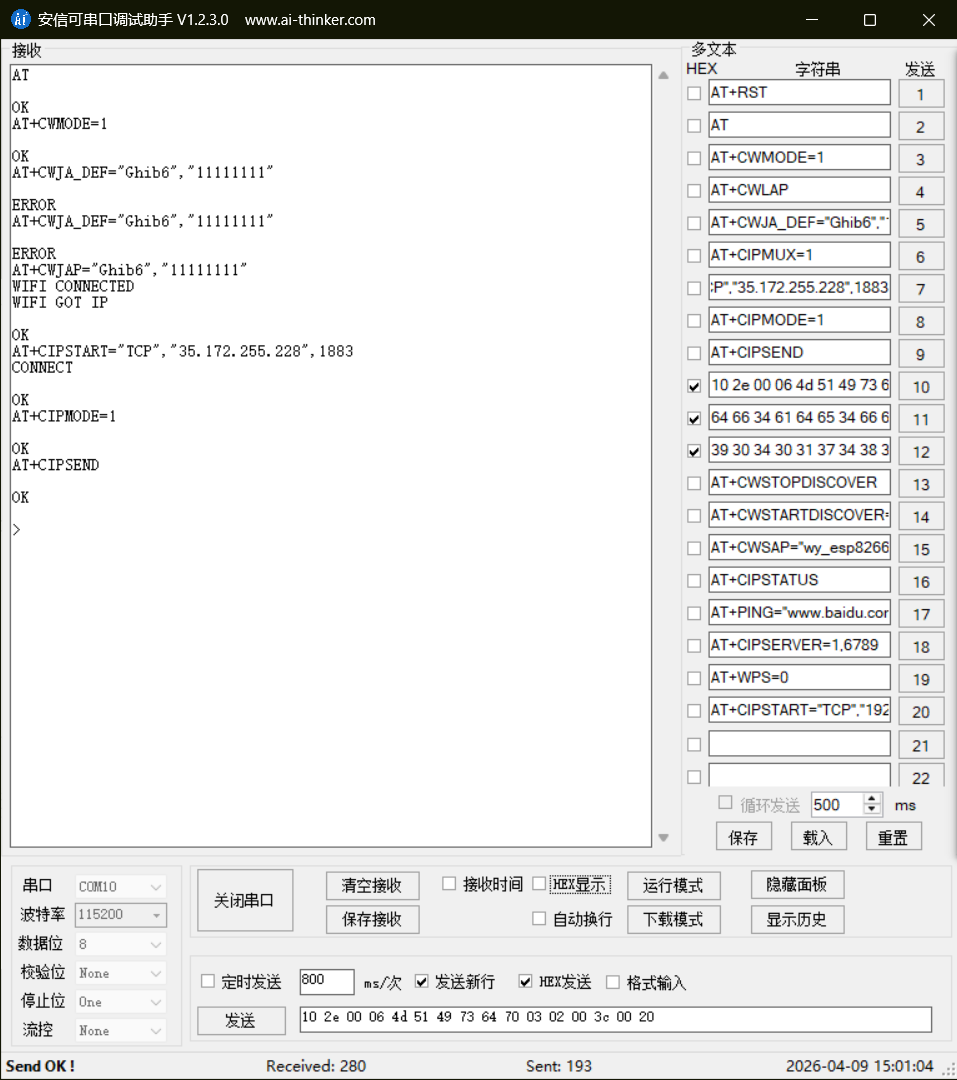Click 显示历史 to show history
Viewport: 957px width, 1080px height.
797,920
